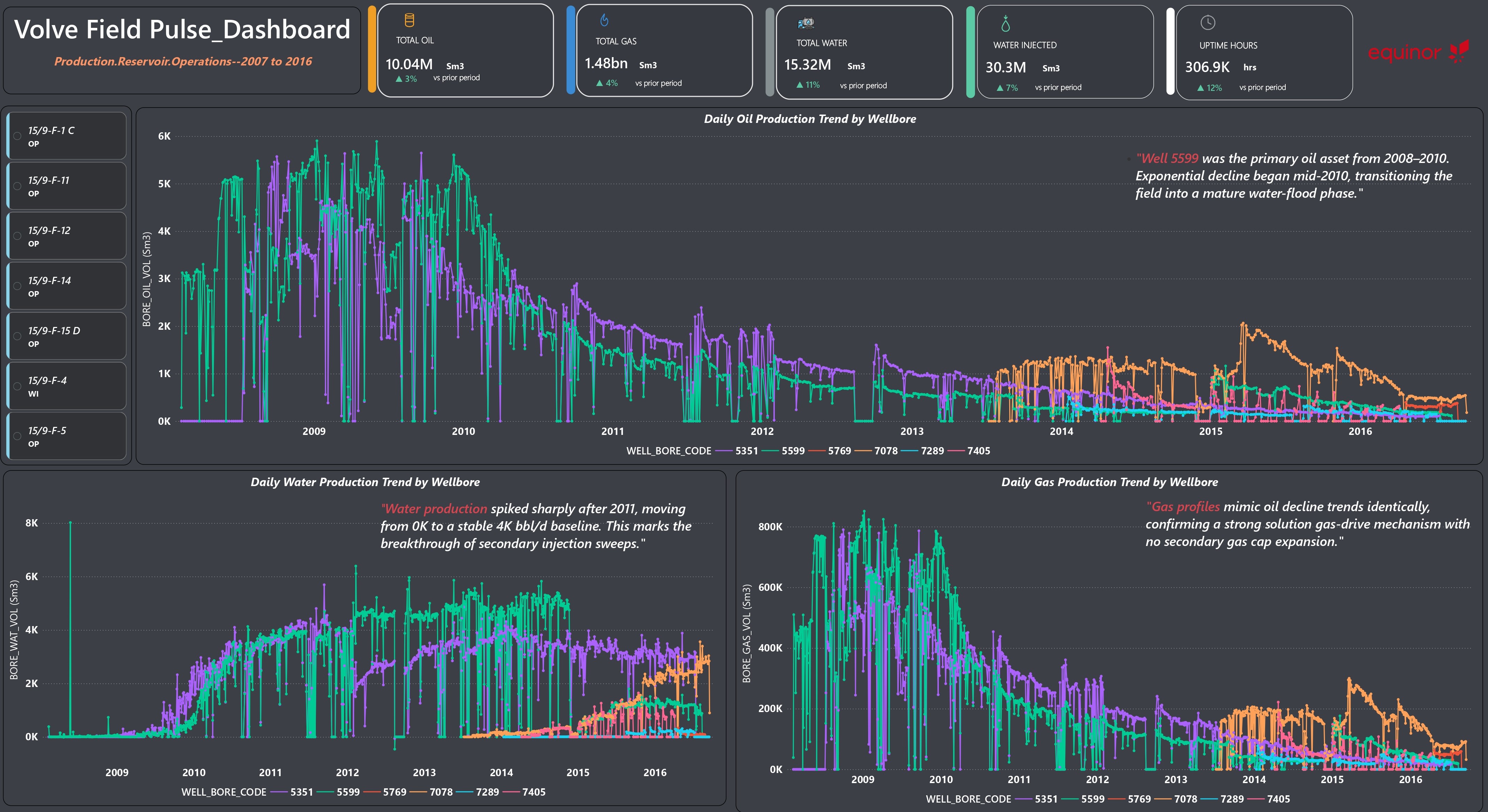Select the 15/9-F-12 OP slicer option
Screen dimensions: 1488x812
tap(67, 236)
